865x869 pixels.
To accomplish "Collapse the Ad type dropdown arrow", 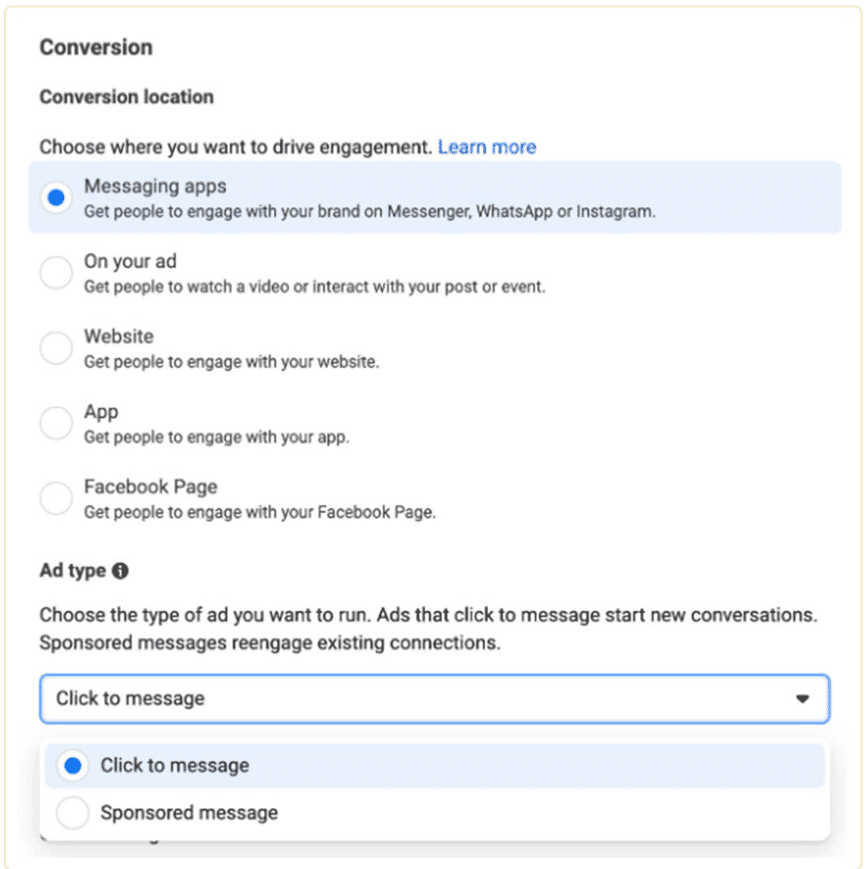I will (802, 699).
